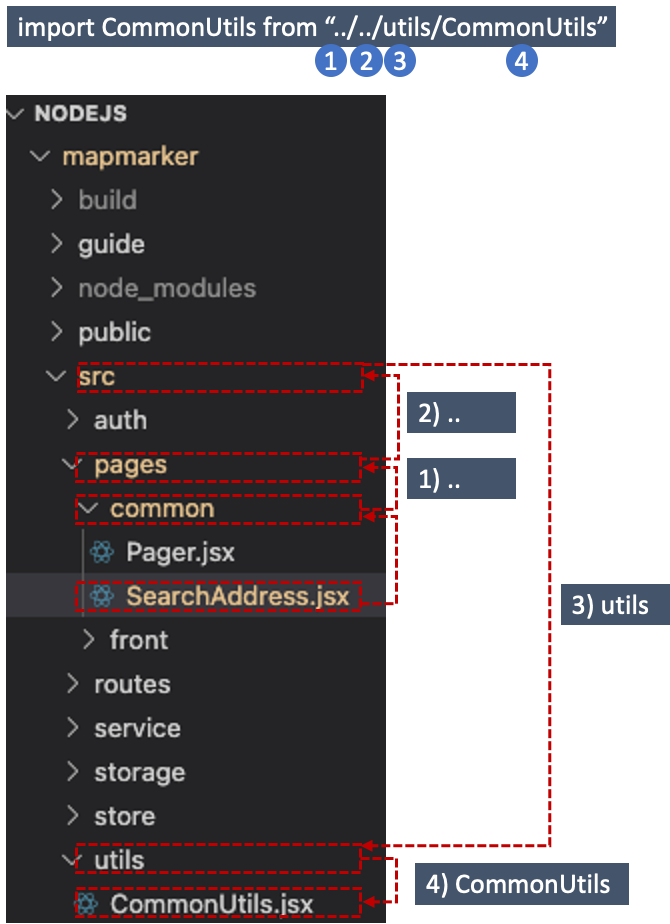The width and height of the screenshot is (670, 924).
Task: Select the routes folder name
Action: (x=133, y=684)
